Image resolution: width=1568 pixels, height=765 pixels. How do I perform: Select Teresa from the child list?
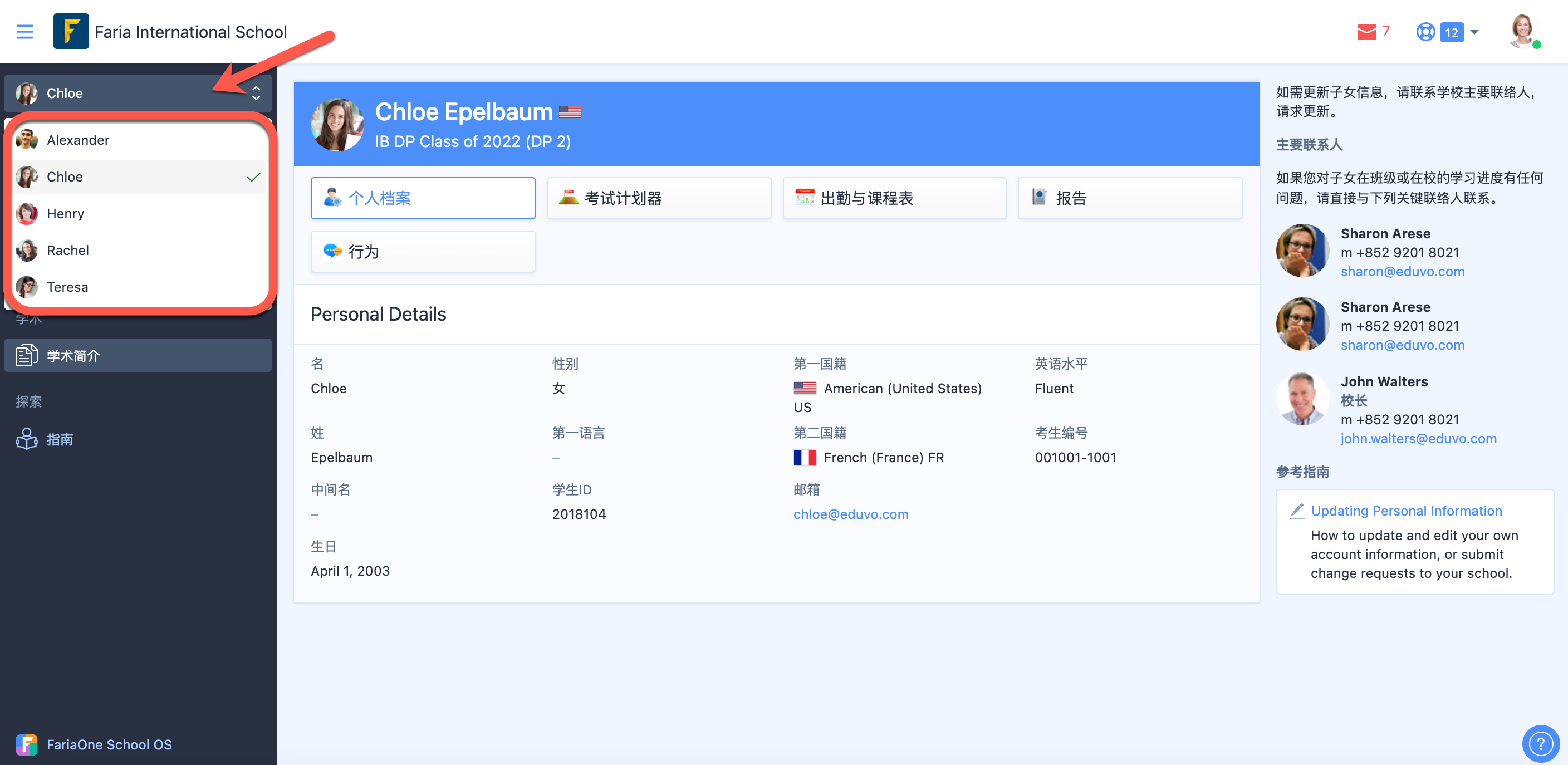pos(139,287)
